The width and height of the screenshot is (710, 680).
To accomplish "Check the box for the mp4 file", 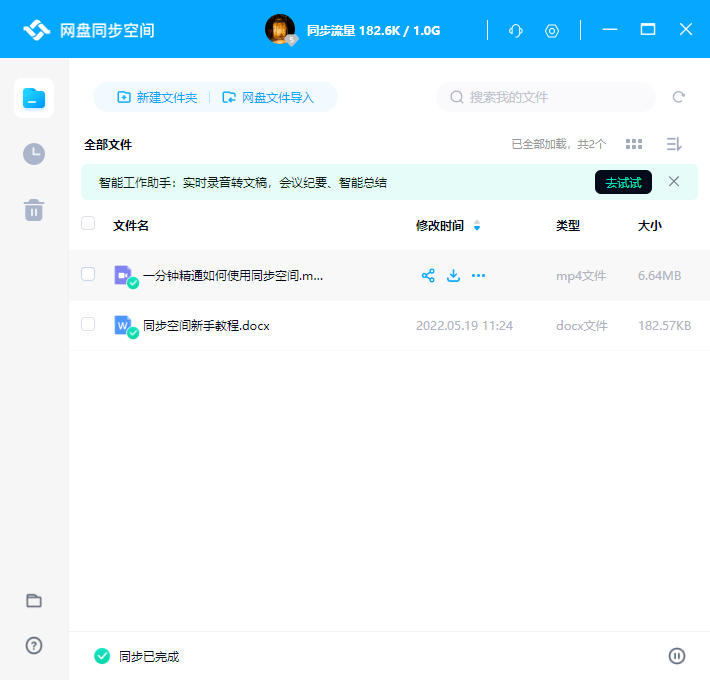I will pos(88,274).
